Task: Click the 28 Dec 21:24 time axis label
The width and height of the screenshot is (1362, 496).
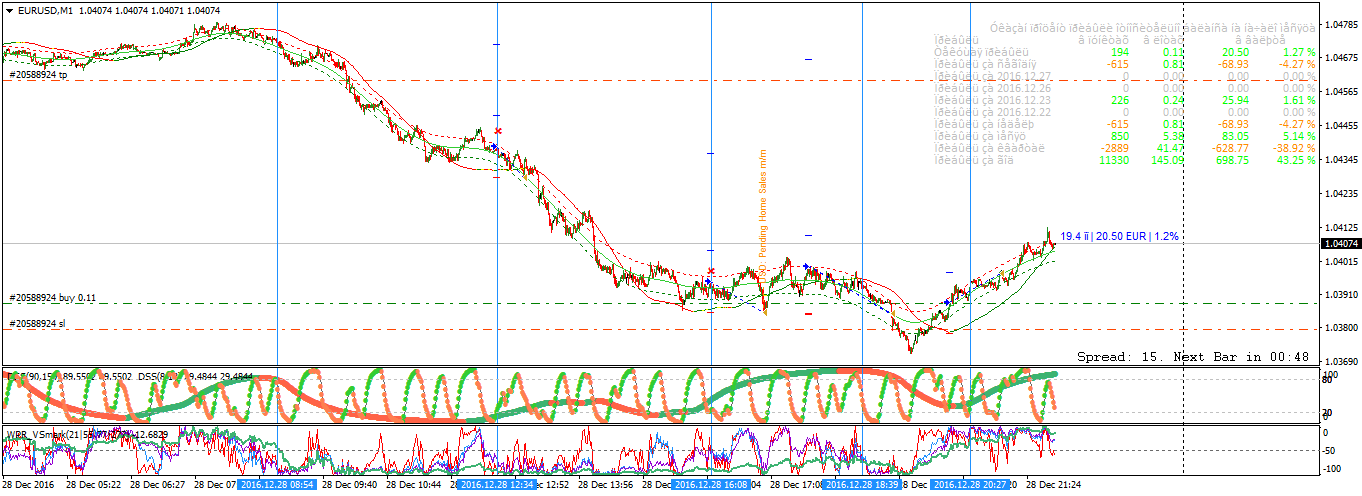Action: (x=1052, y=485)
